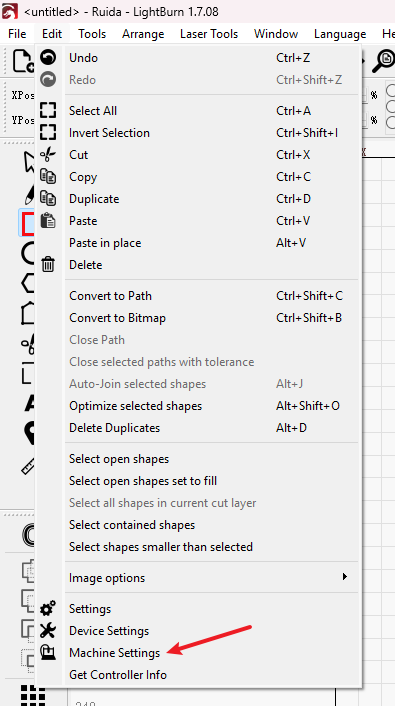Click the Cut scissors icon
The image size is (395, 706).
[48, 154]
